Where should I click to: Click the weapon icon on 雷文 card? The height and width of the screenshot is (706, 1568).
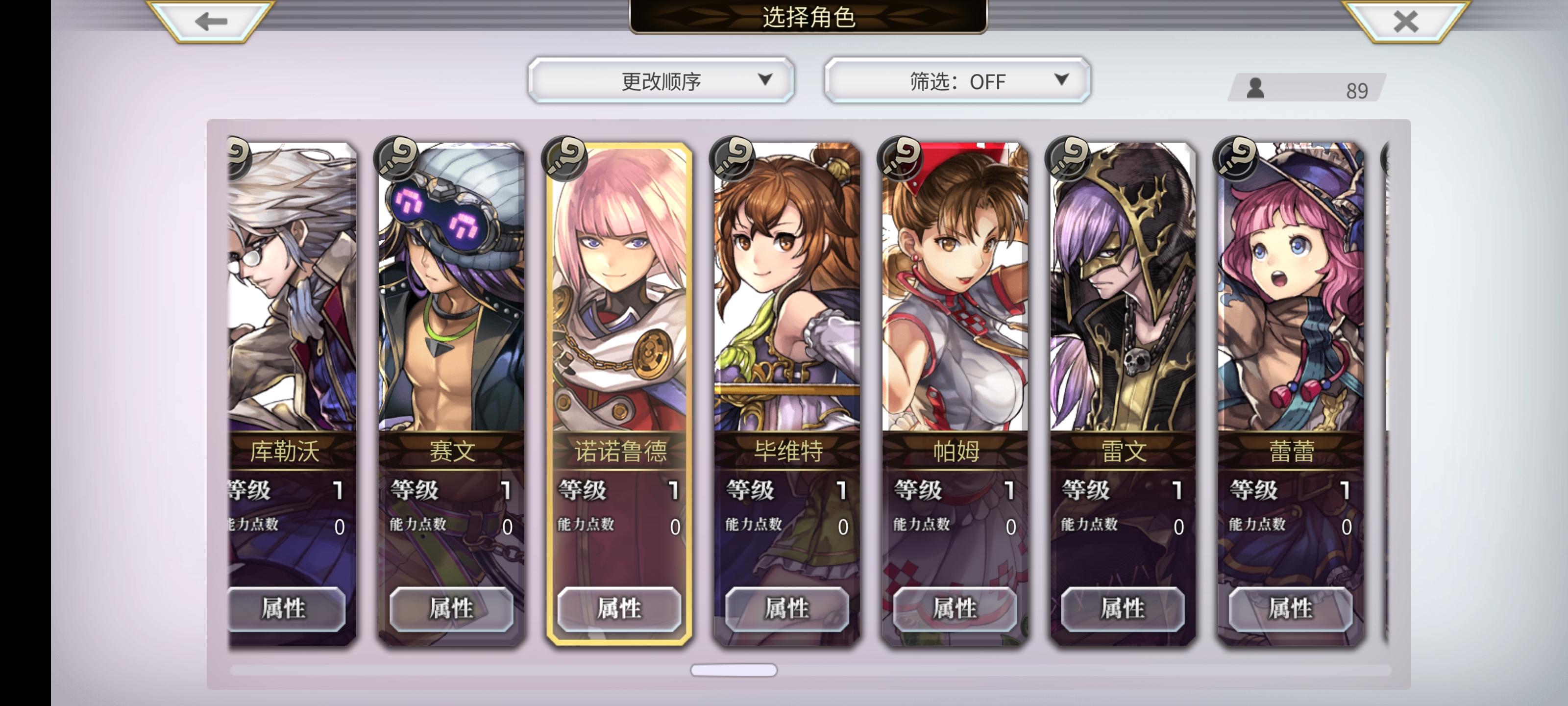[1068, 157]
